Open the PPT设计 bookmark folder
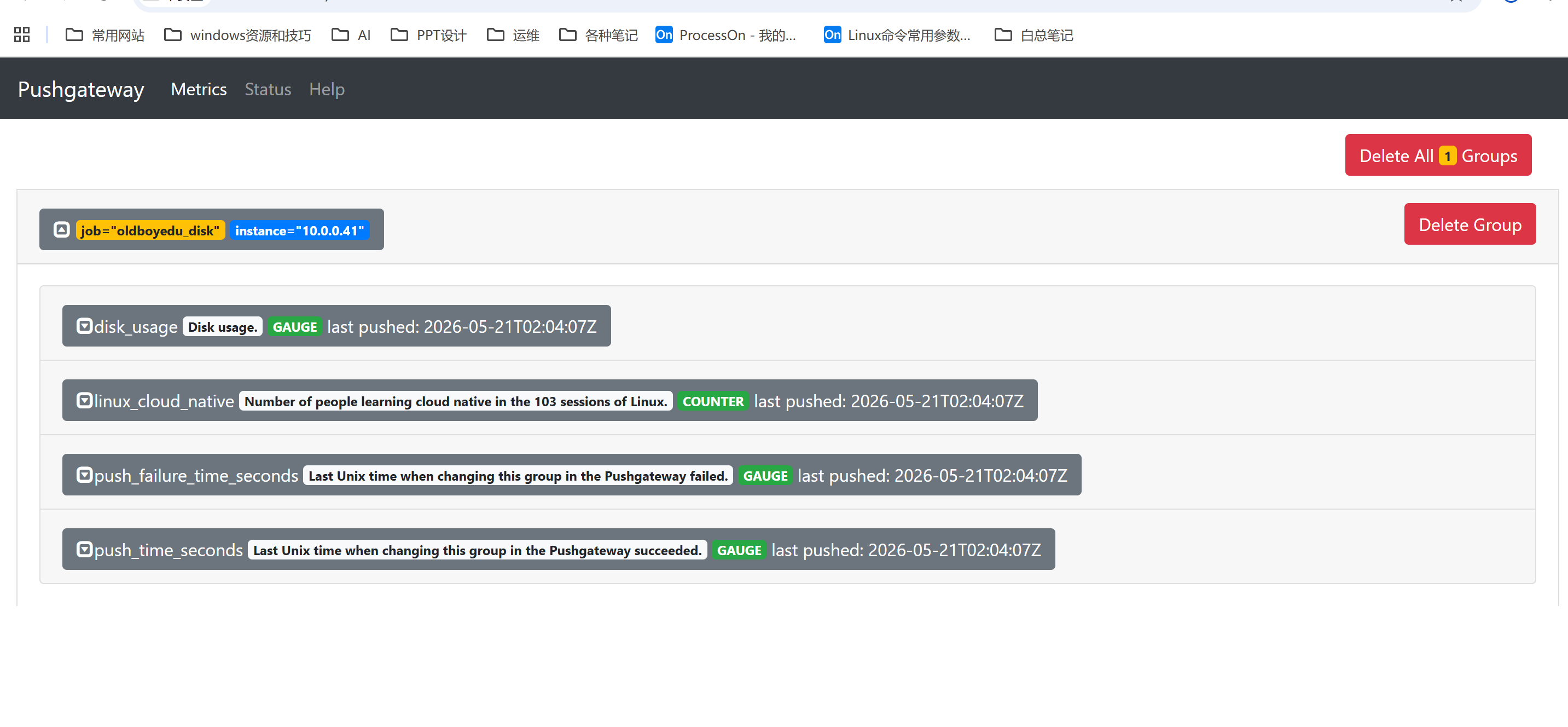1568x727 pixels. 428,34
